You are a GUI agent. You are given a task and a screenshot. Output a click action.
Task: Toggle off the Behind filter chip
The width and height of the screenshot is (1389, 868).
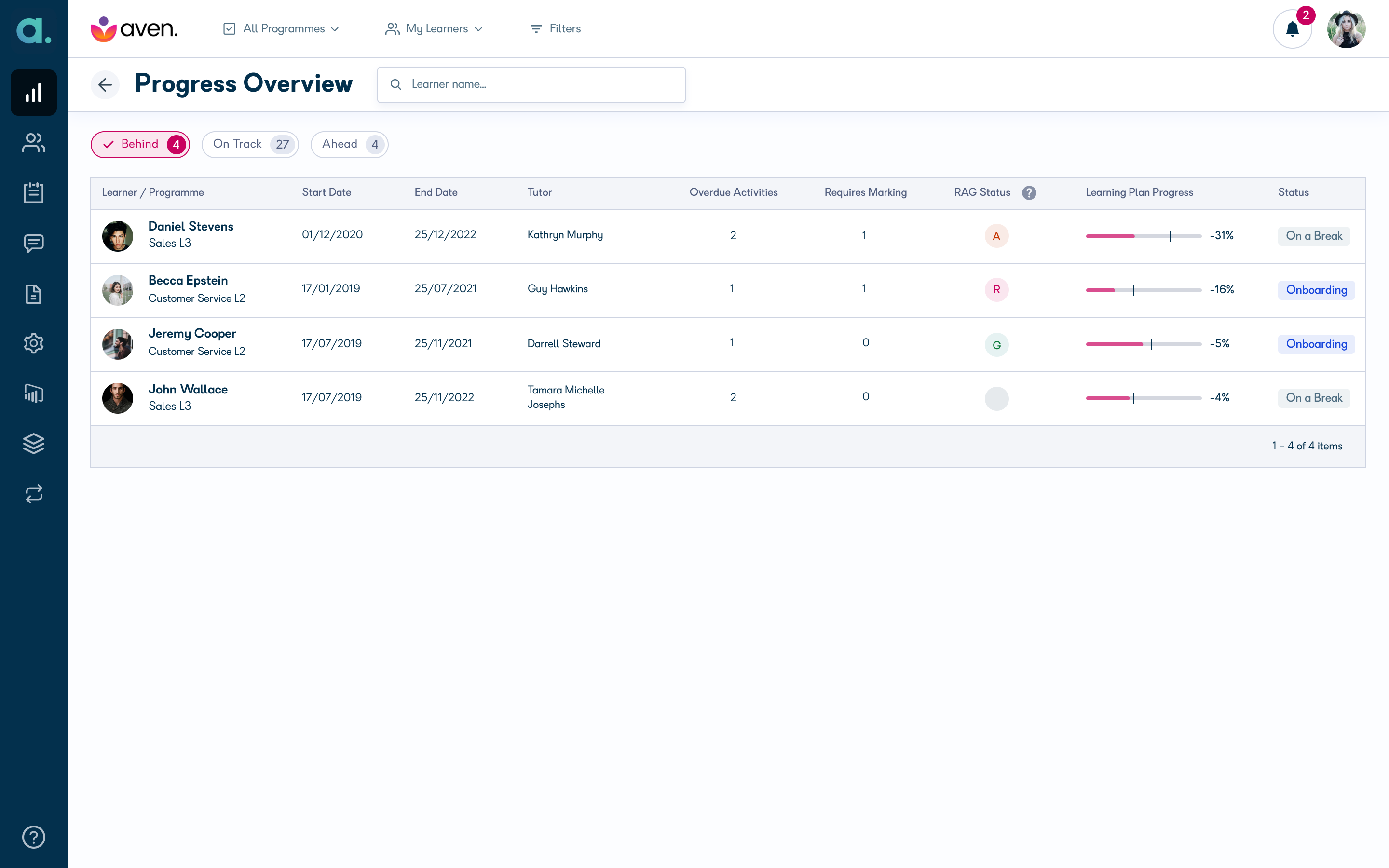140,144
